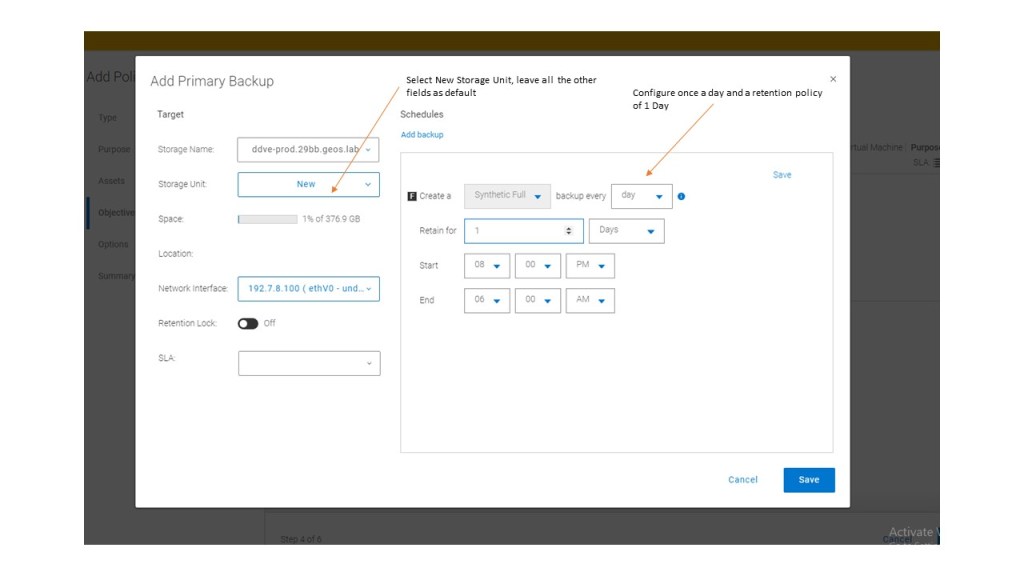Choose backup frequency in the day dropdown
1024x576 pixels.
point(641,196)
